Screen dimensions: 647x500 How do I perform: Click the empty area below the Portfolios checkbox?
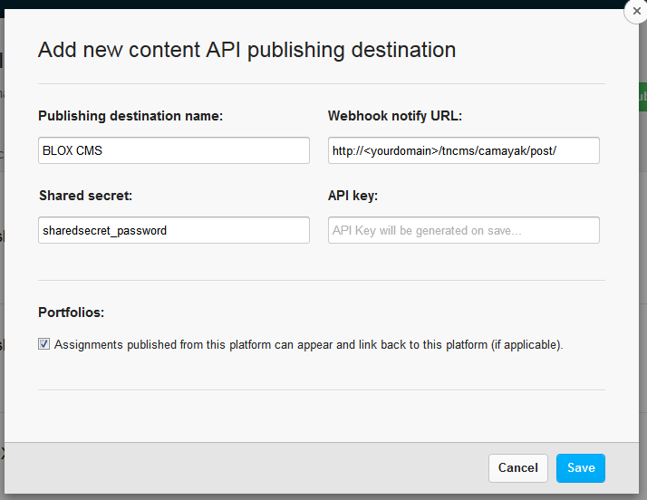[x=321, y=370]
